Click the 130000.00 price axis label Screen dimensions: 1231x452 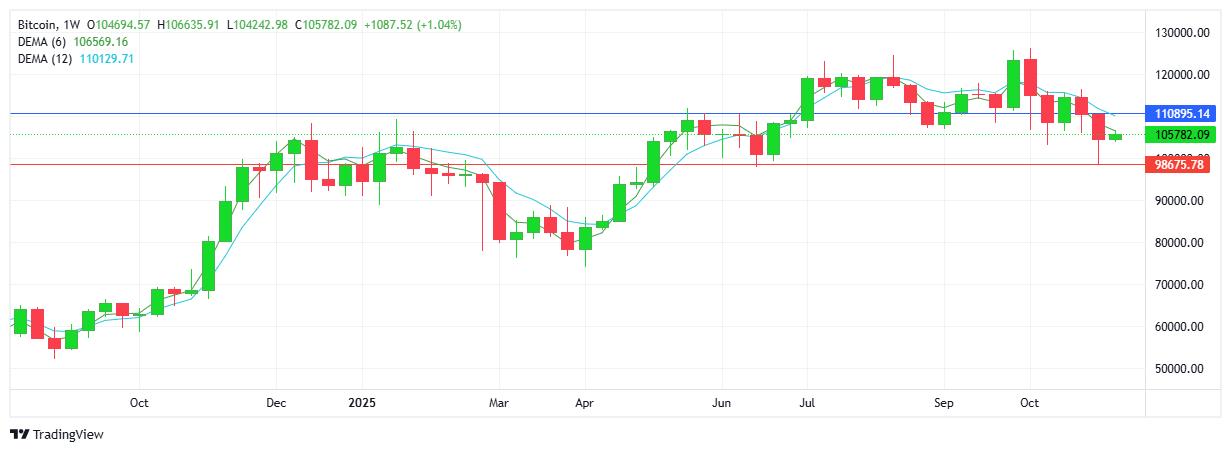1174,33
